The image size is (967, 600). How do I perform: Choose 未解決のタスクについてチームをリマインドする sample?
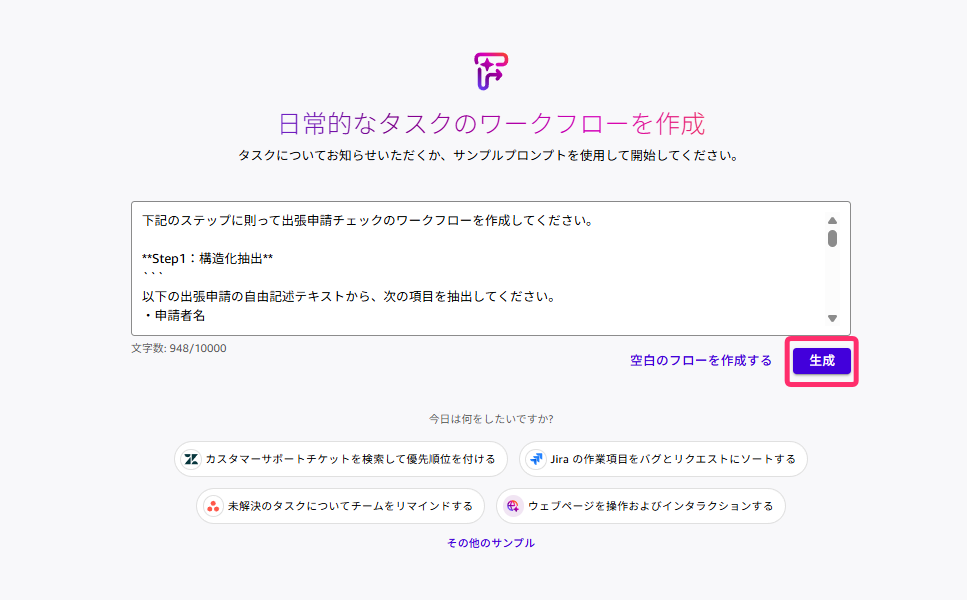340,506
